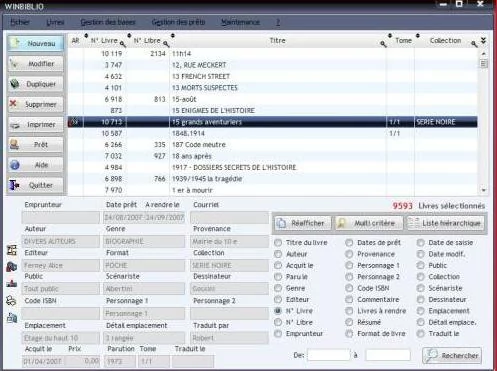Screen dimensions: 497x371
Task: Select Acquit le radio button
Action: click(278, 265)
